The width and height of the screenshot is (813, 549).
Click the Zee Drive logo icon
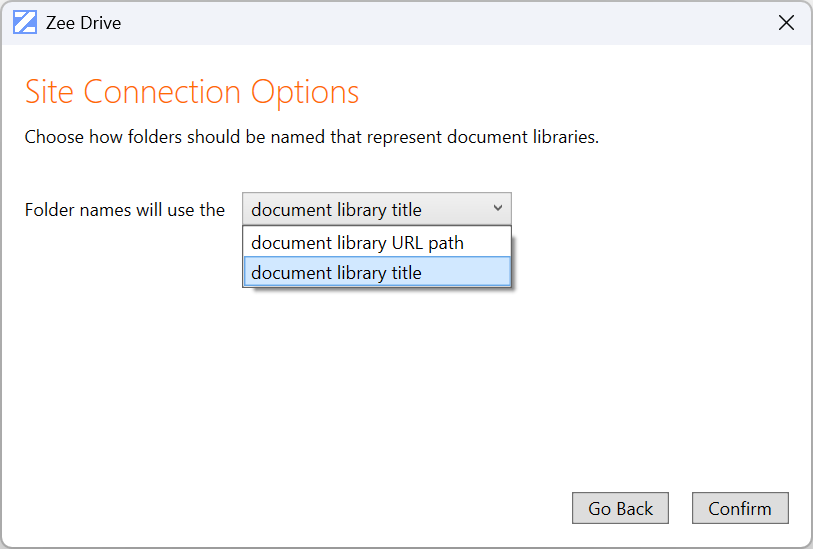tap(25, 23)
